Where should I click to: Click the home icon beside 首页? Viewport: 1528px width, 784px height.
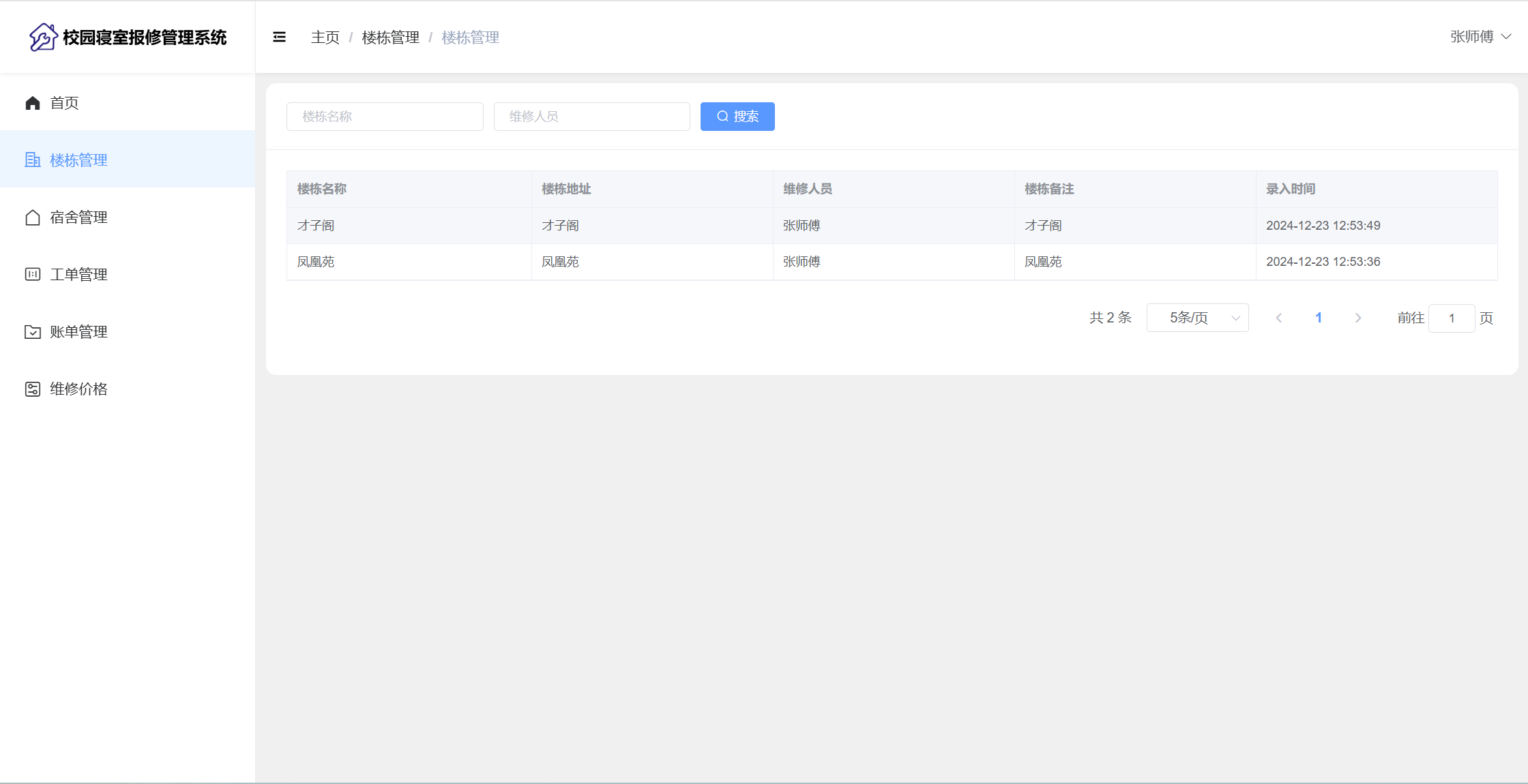click(33, 103)
